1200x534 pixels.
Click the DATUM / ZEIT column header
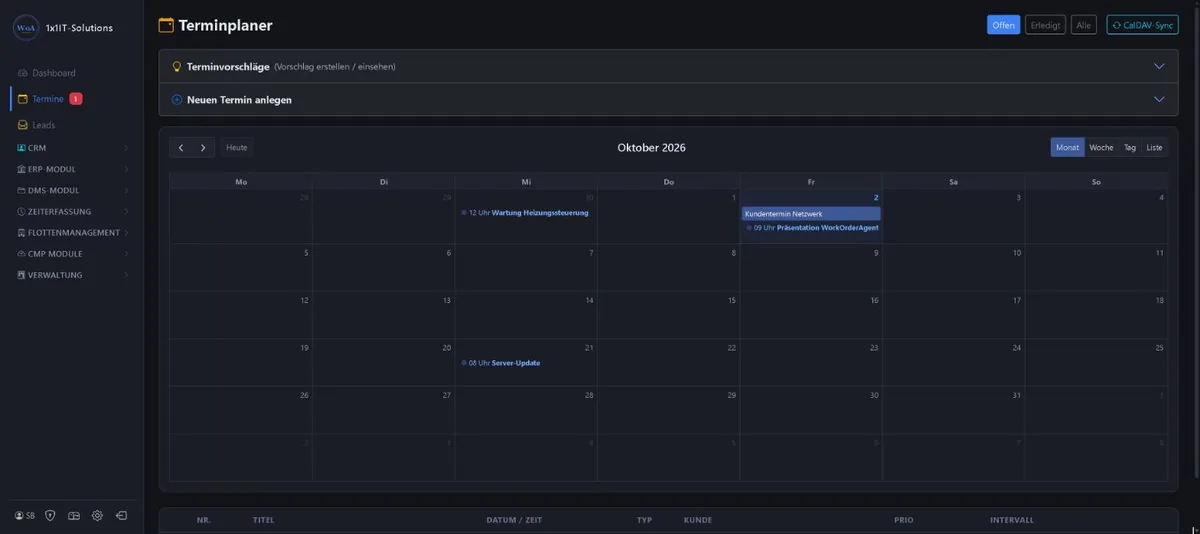(x=514, y=521)
